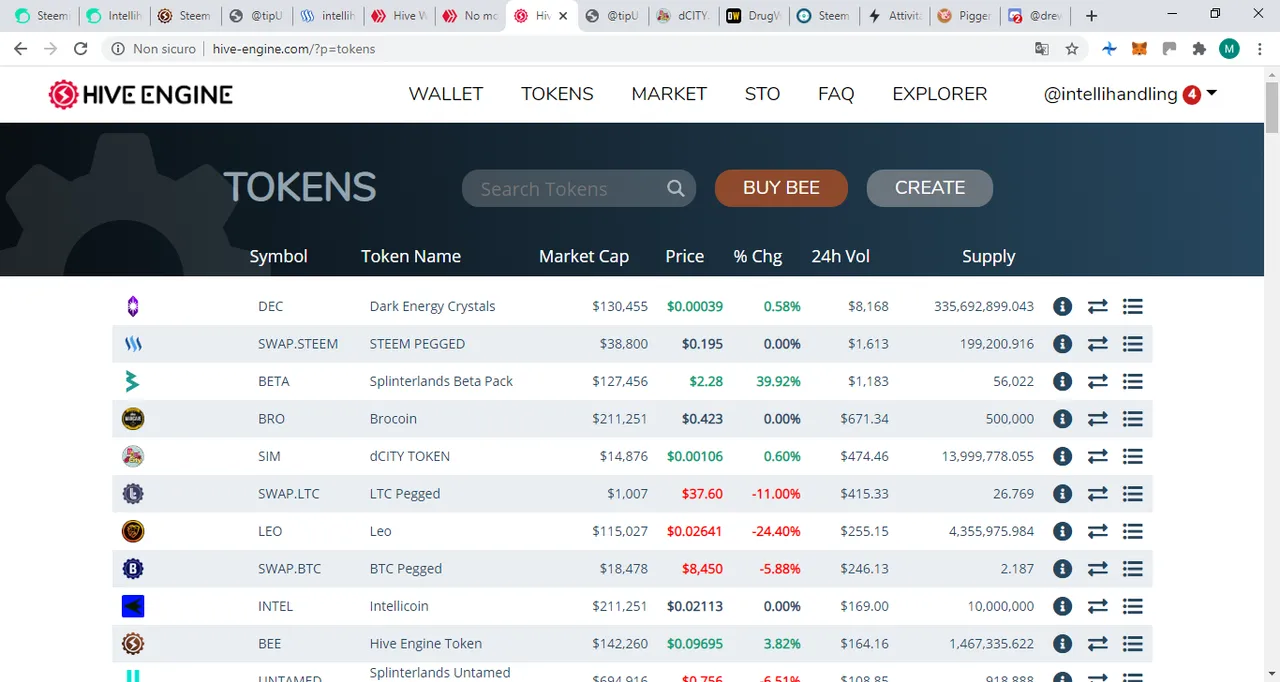Open list icon for SIM row
Screen dimensions: 1280x682
pyautogui.click(x=1132, y=456)
